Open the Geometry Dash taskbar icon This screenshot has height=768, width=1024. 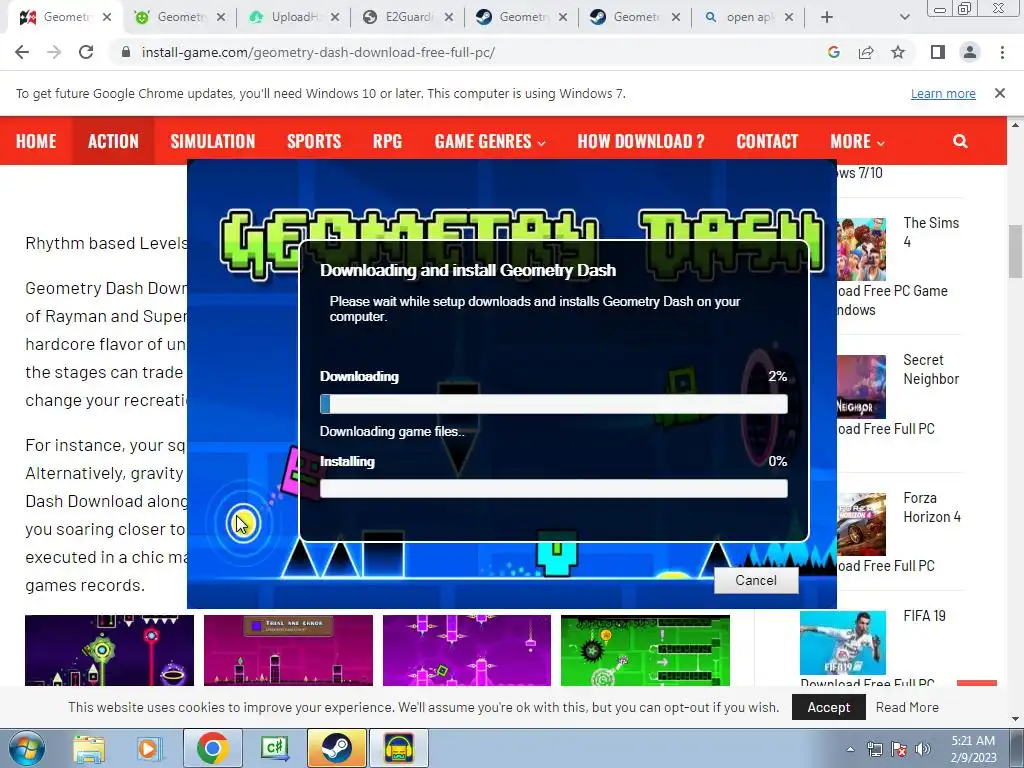point(398,748)
